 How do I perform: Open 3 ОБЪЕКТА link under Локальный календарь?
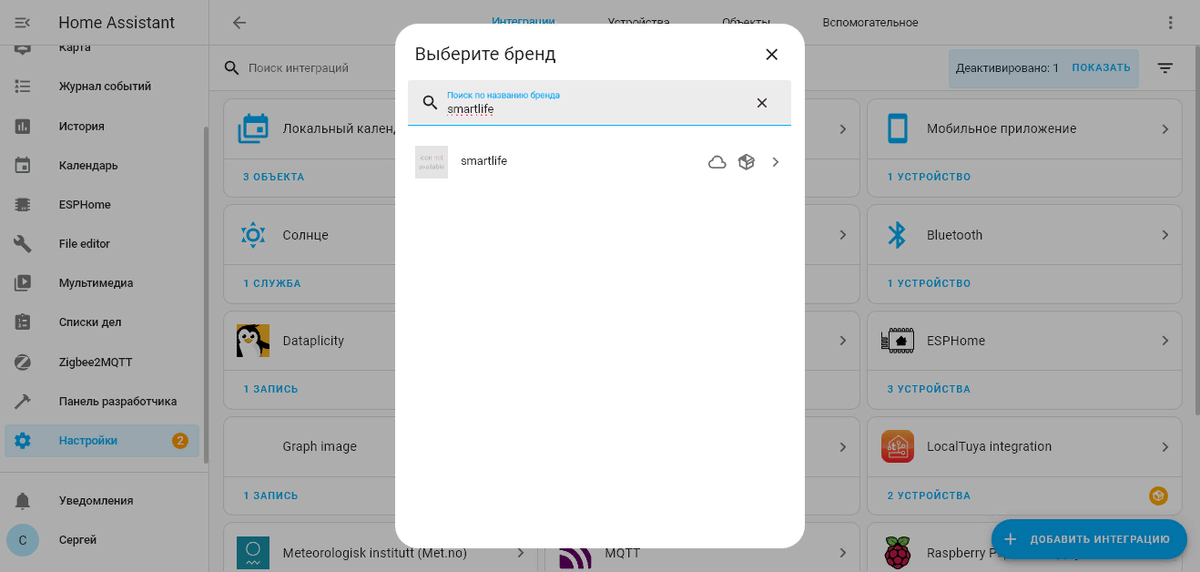tap(273, 177)
